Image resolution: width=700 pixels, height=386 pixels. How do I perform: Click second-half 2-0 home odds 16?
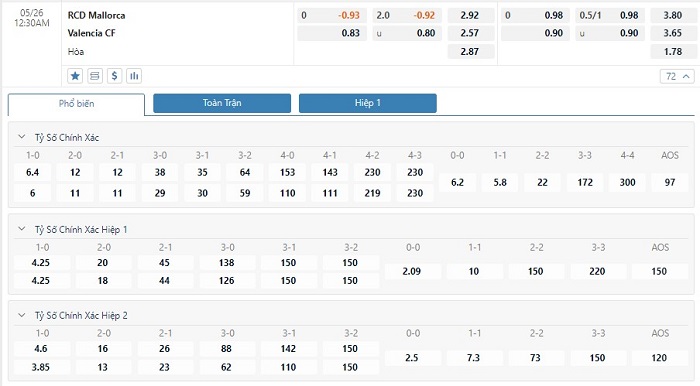coord(103,349)
